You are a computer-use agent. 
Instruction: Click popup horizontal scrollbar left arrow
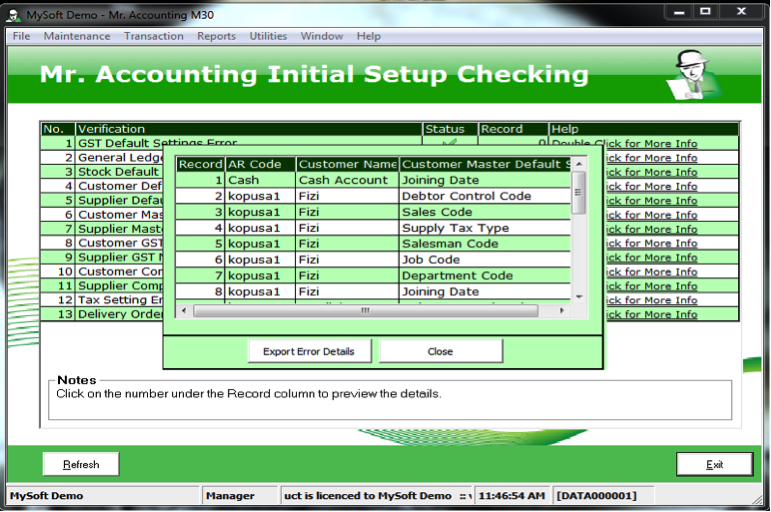184,310
